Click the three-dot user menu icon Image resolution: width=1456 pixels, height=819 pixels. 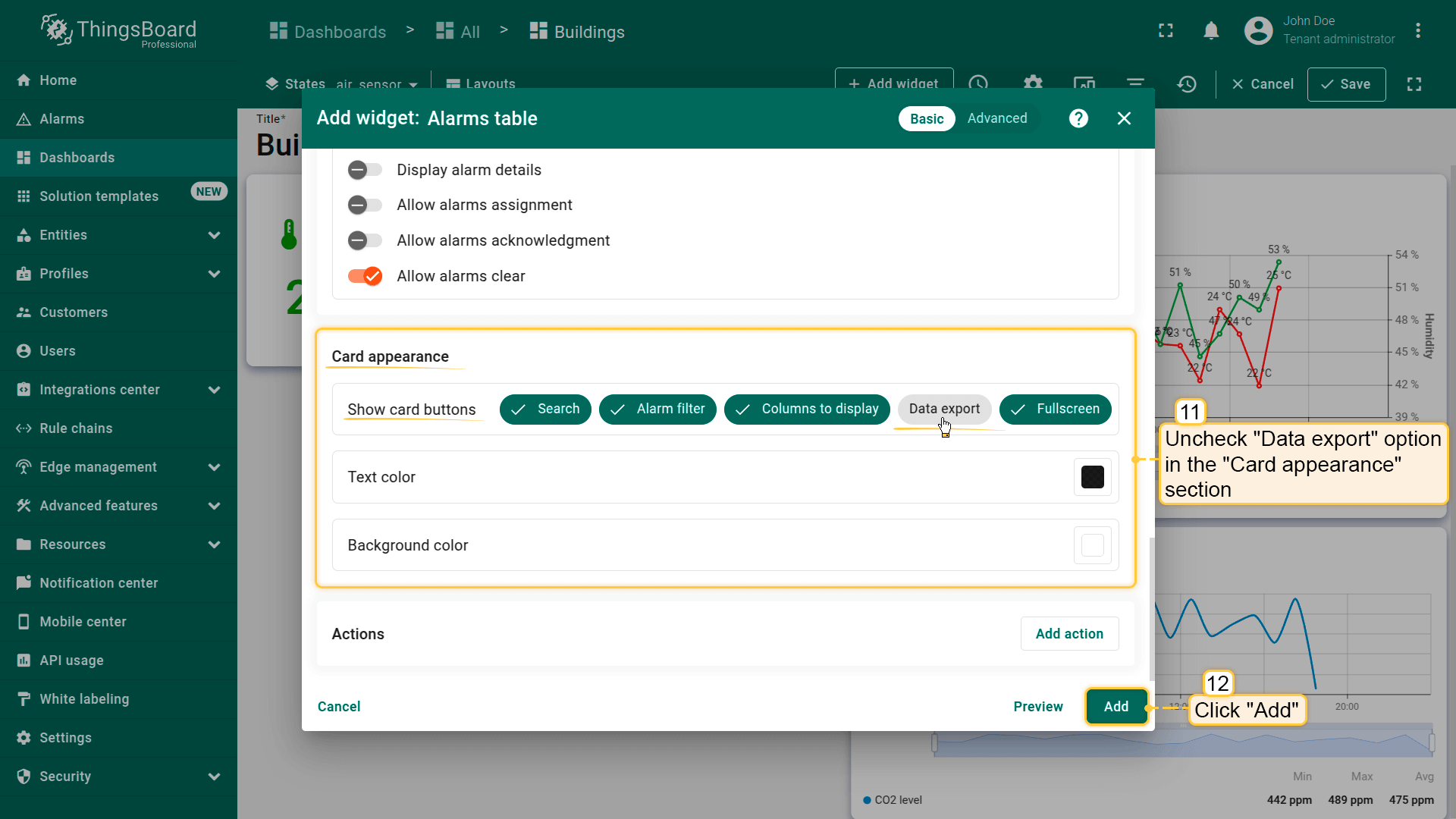click(x=1417, y=31)
